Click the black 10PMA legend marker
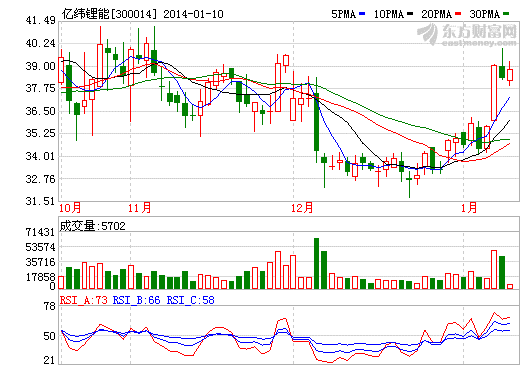Image resolution: width=520 pixels, height=365 pixels. (410, 14)
